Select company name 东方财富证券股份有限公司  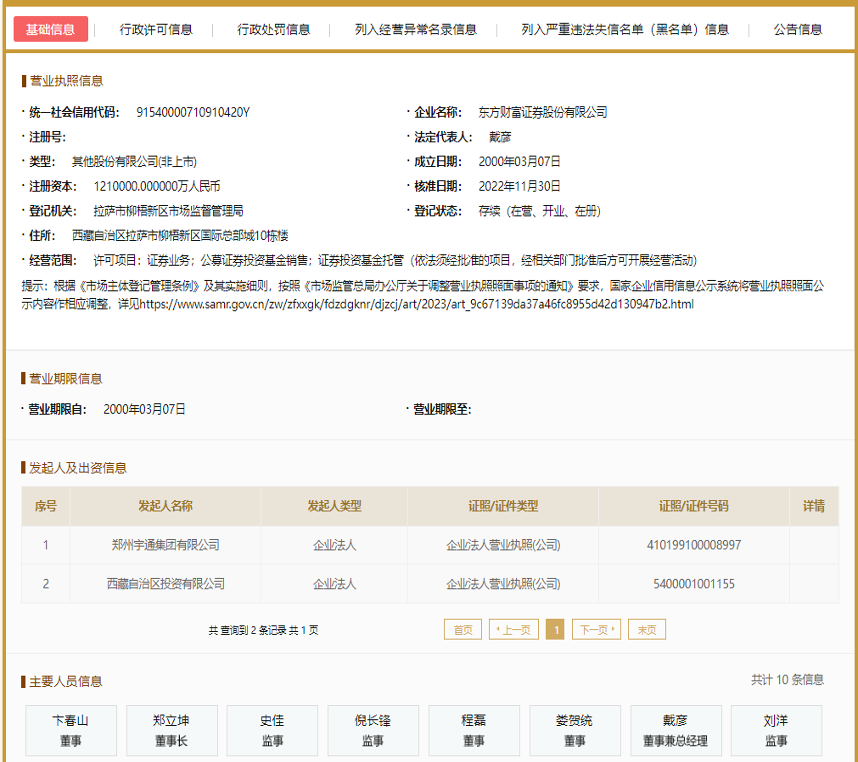[x=543, y=113]
